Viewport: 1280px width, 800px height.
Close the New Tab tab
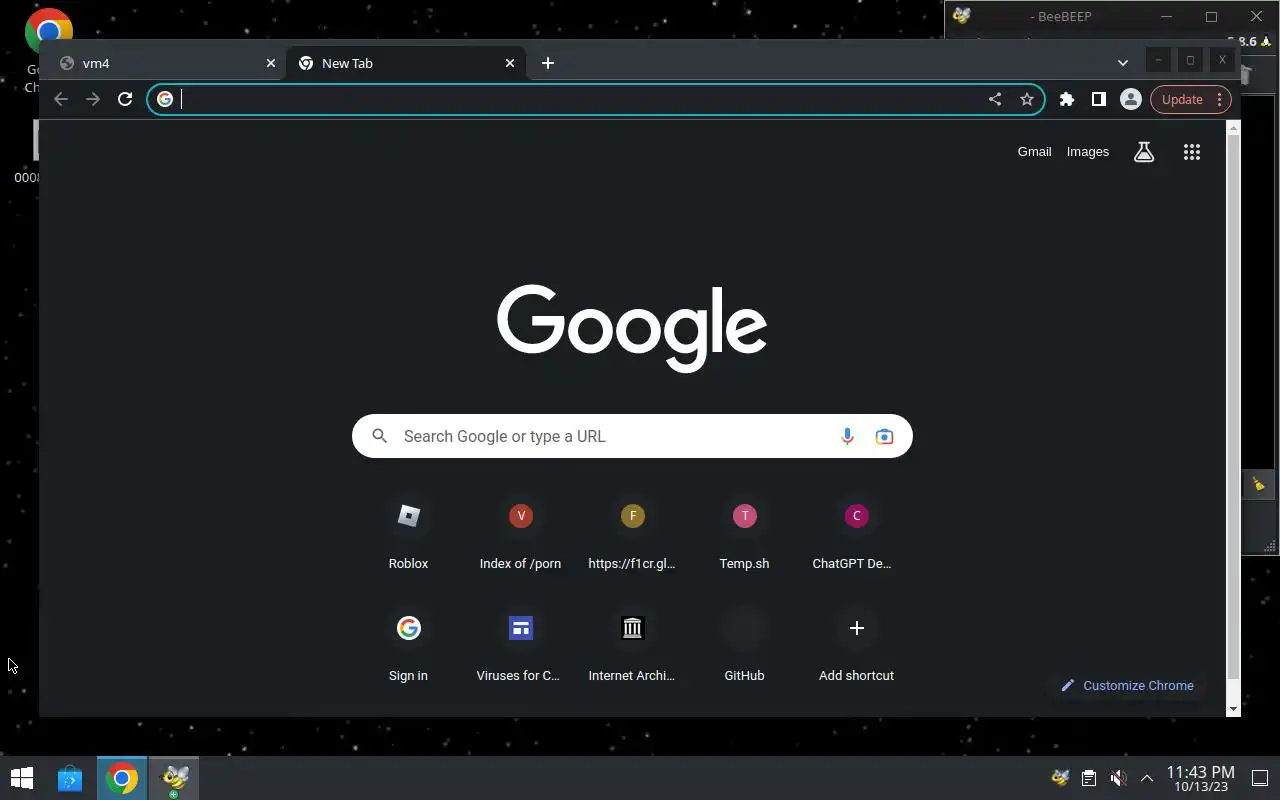click(x=510, y=63)
